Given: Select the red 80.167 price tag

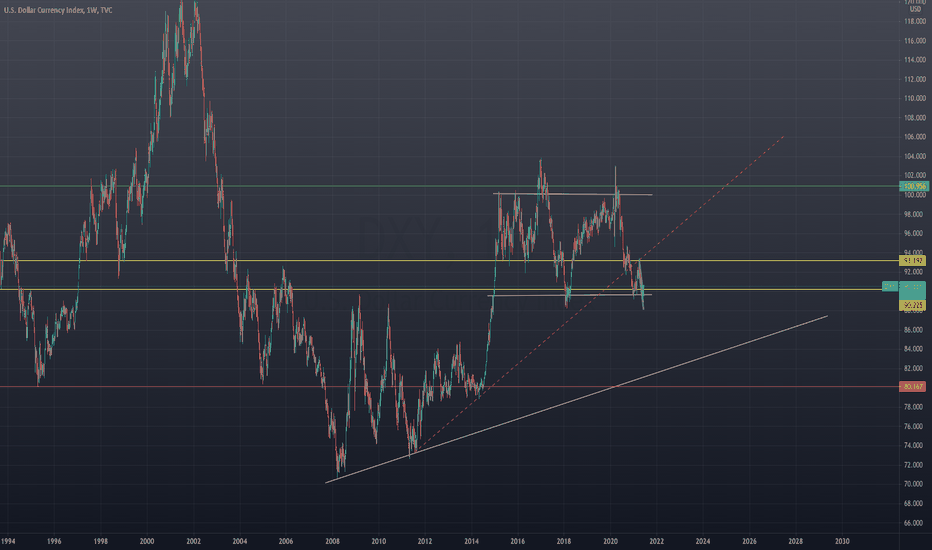Looking at the screenshot, I should coord(912,386).
